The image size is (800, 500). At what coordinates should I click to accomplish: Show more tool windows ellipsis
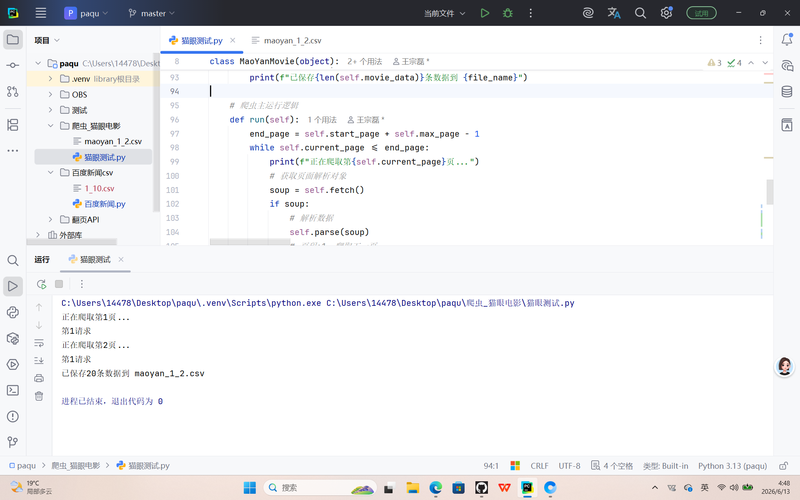[x=13, y=151]
